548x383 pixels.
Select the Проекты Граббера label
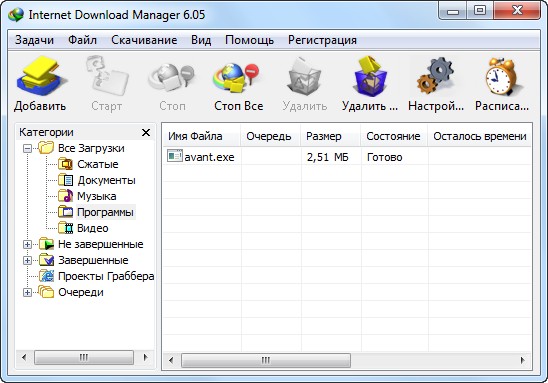pos(106,276)
